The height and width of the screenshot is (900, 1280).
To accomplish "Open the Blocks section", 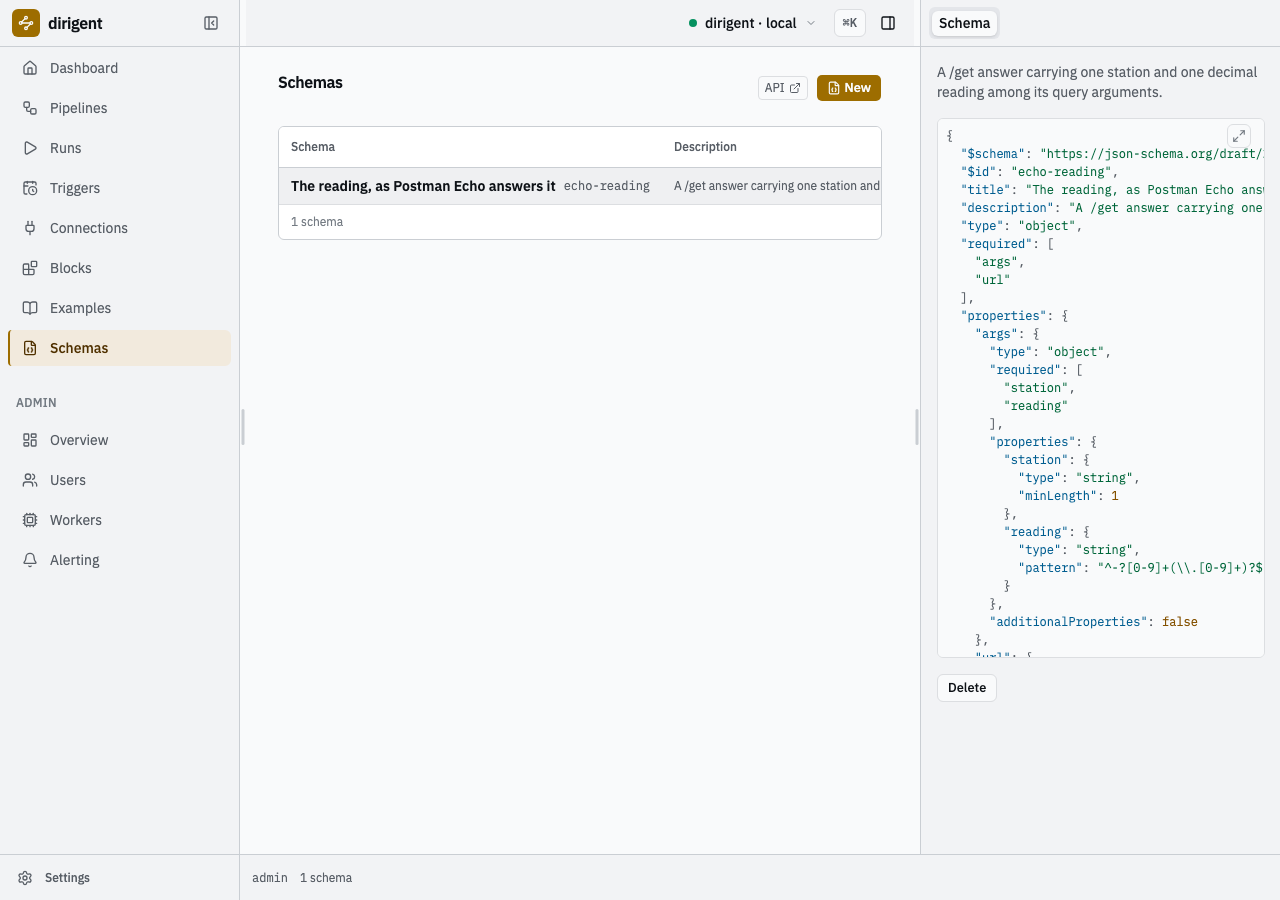I will (119, 268).
